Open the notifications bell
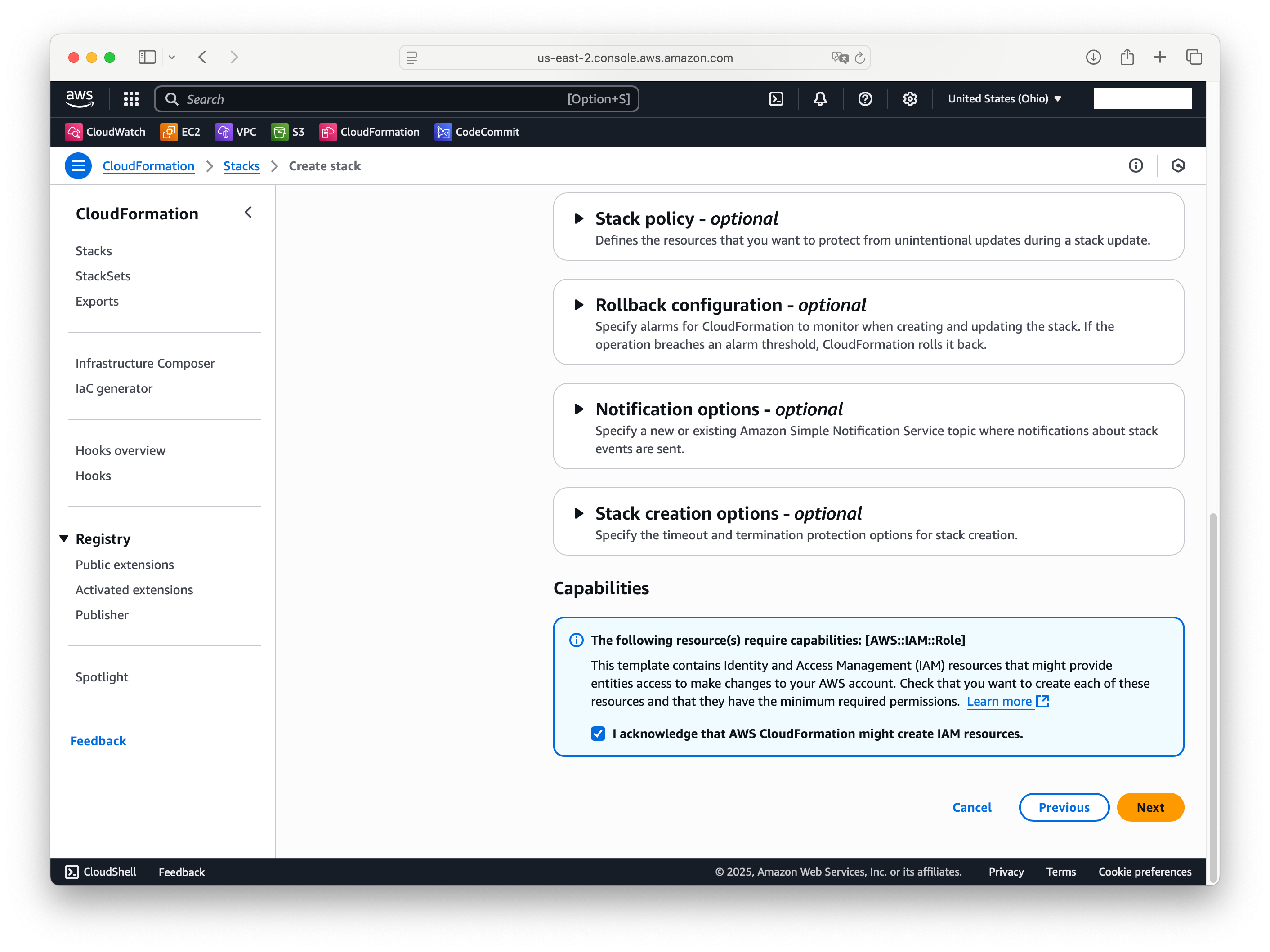Image resolution: width=1270 pixels, height=952 pixels. [820, 99]
